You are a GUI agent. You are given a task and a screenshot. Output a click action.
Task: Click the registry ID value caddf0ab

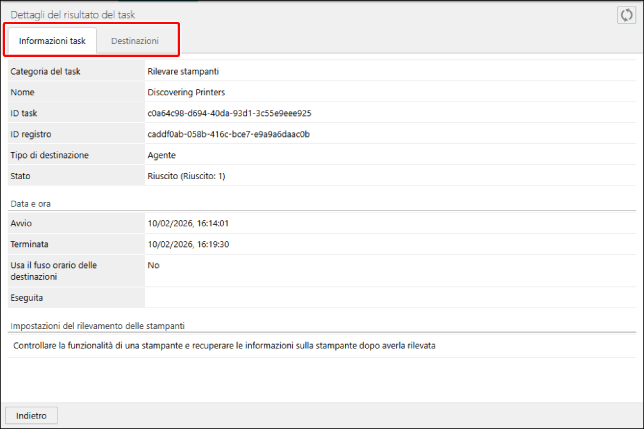click(228, 134)
